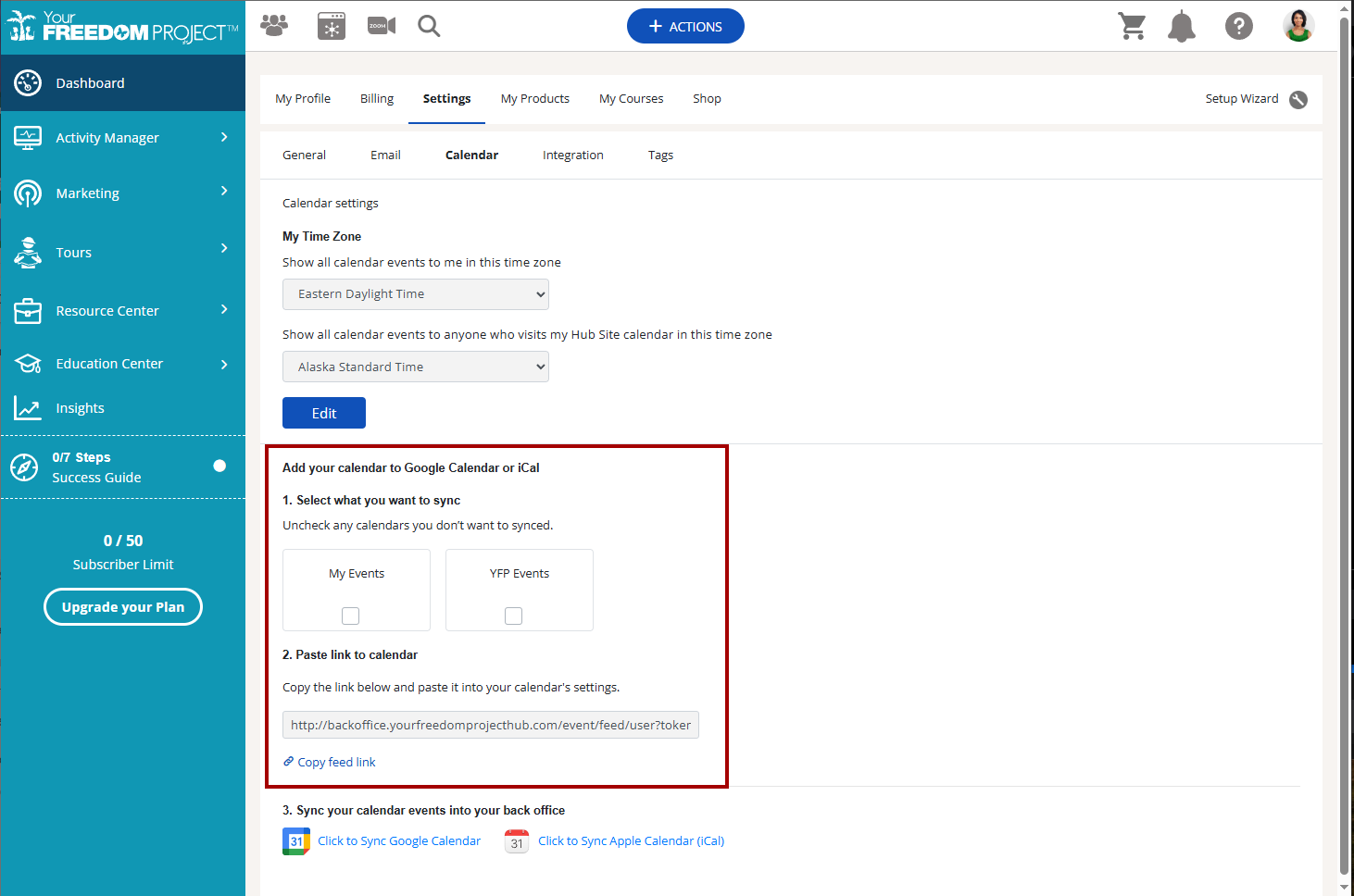Open the search magnifier icon

tap(429, 26)
